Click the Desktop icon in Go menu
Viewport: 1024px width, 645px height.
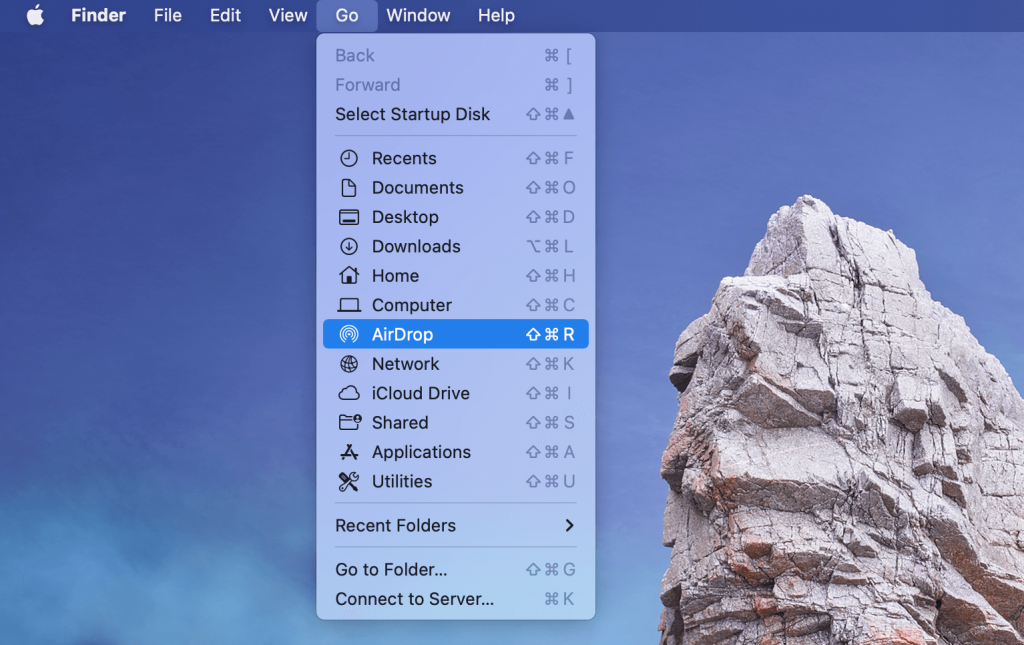click(349, 217)
